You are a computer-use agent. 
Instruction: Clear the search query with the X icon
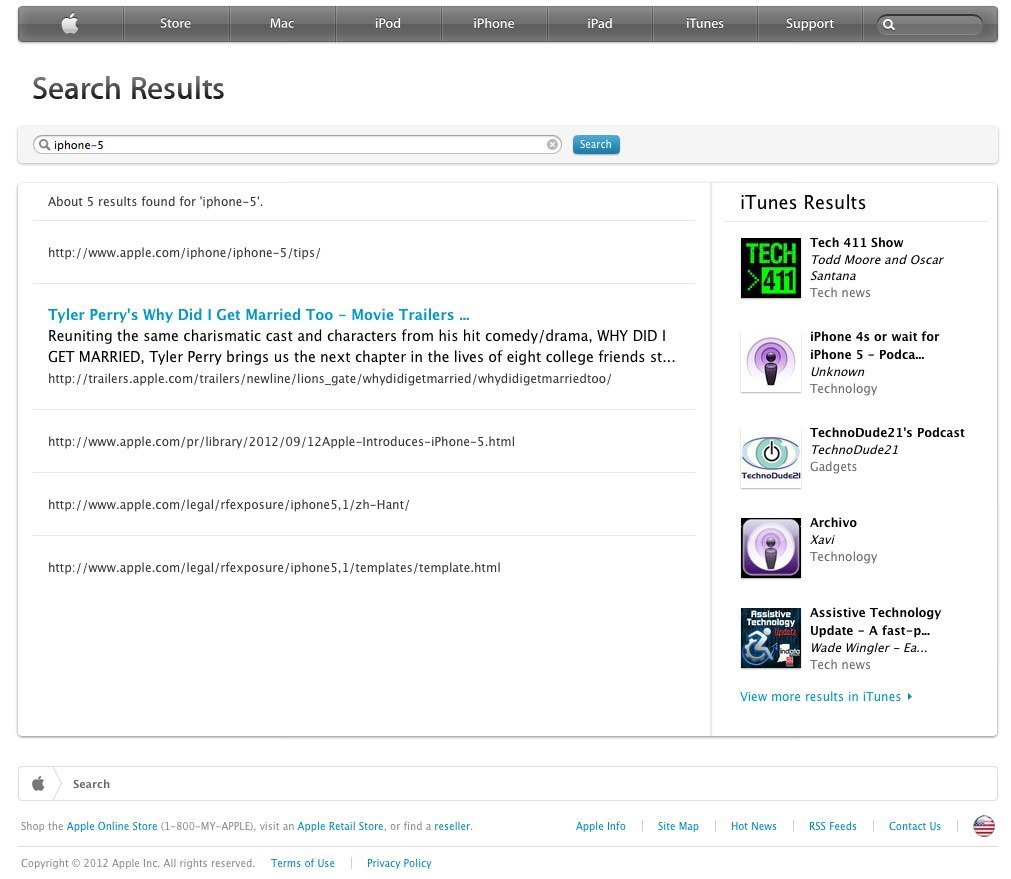tap(553, 144)
